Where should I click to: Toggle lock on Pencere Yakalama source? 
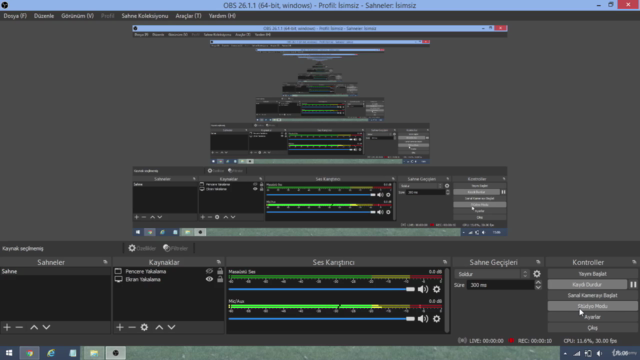click(220, 271)
